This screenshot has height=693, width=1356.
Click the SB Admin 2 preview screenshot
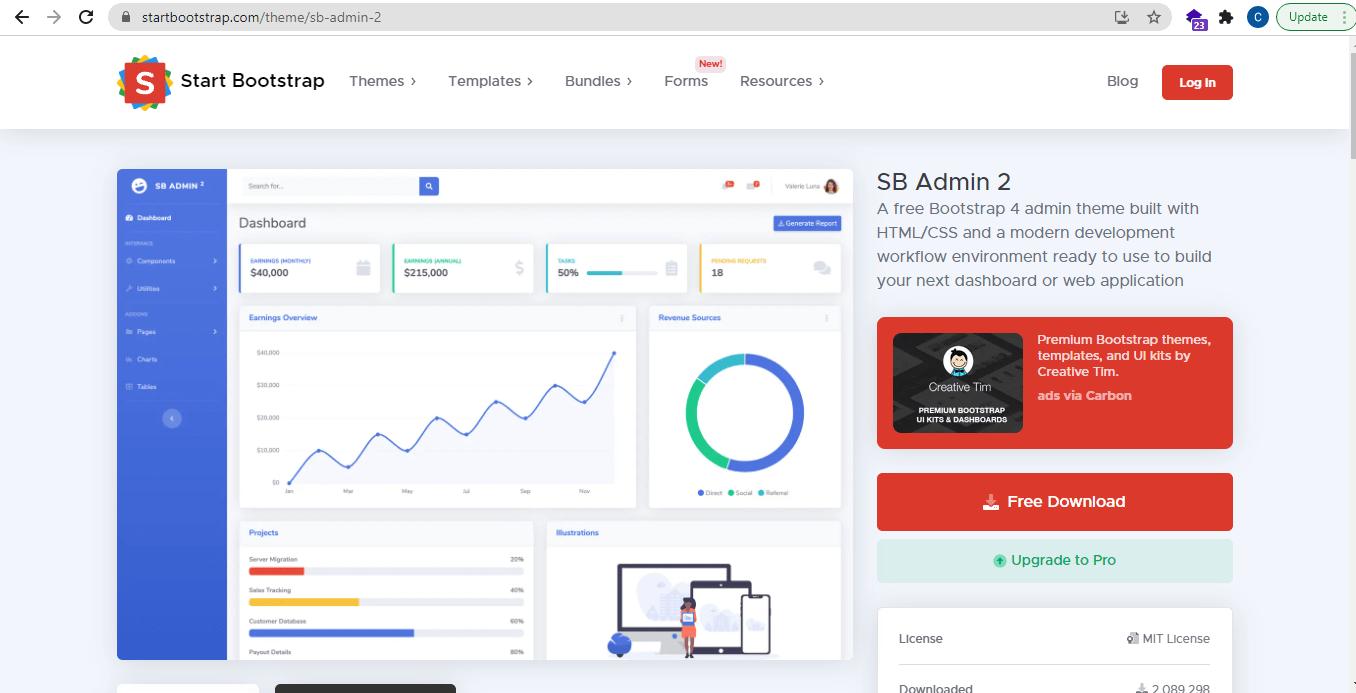[485, 414]
